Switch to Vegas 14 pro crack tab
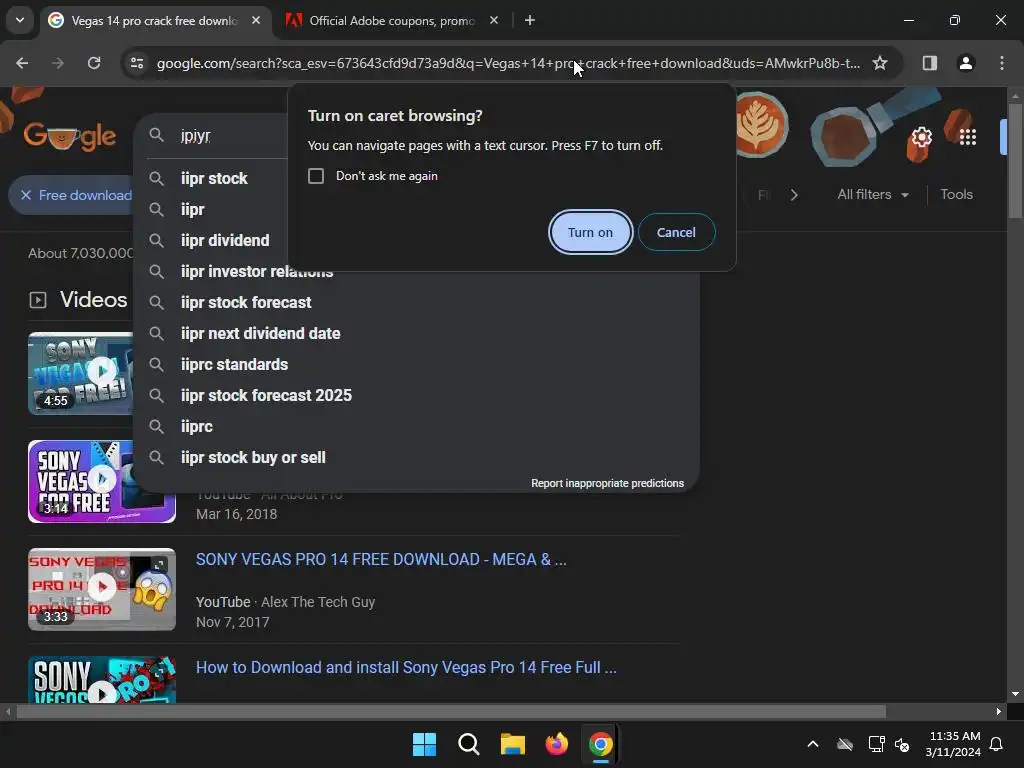This screenshot has height=768, width=1024. pyautogui.click(x=153, y=20)
